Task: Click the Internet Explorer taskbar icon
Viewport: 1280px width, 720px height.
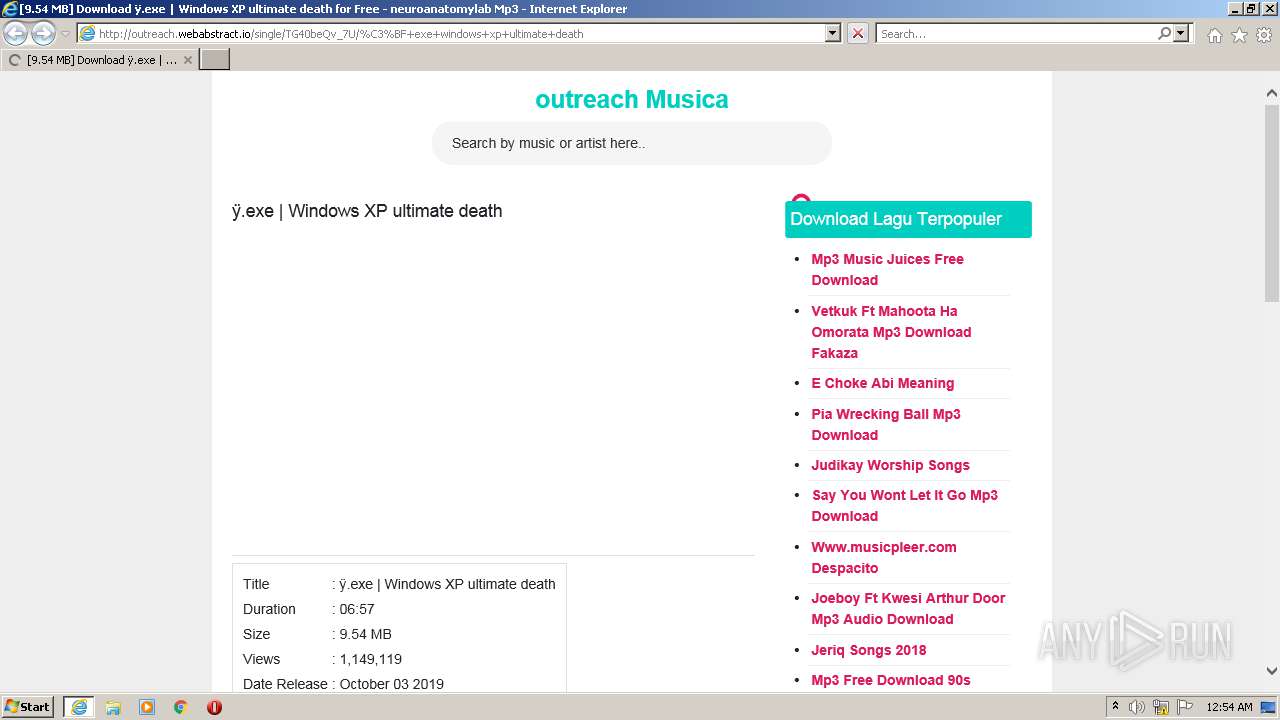Action: coord(79,707)
